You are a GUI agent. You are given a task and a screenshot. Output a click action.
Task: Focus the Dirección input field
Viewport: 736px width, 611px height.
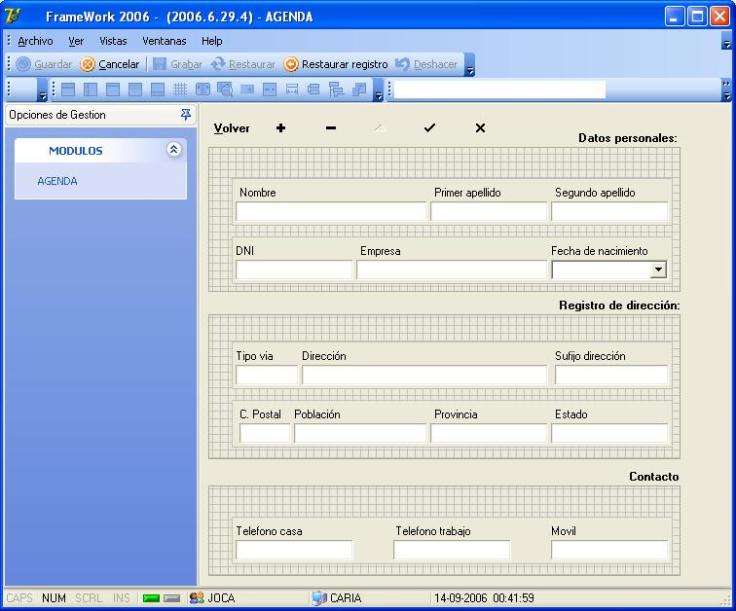tap(424, 375)
